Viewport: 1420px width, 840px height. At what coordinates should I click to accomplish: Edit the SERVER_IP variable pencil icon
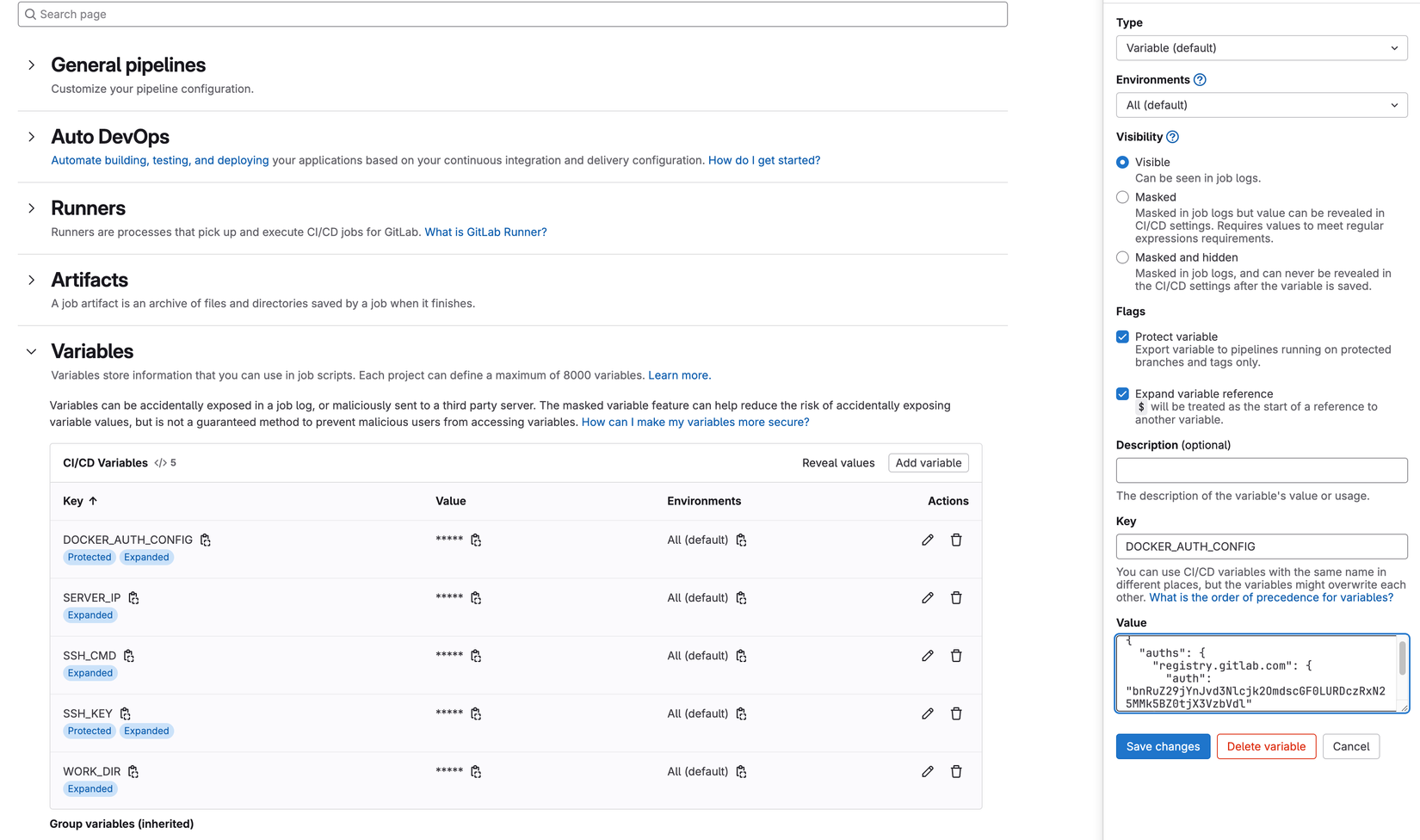tap(927, 597)
